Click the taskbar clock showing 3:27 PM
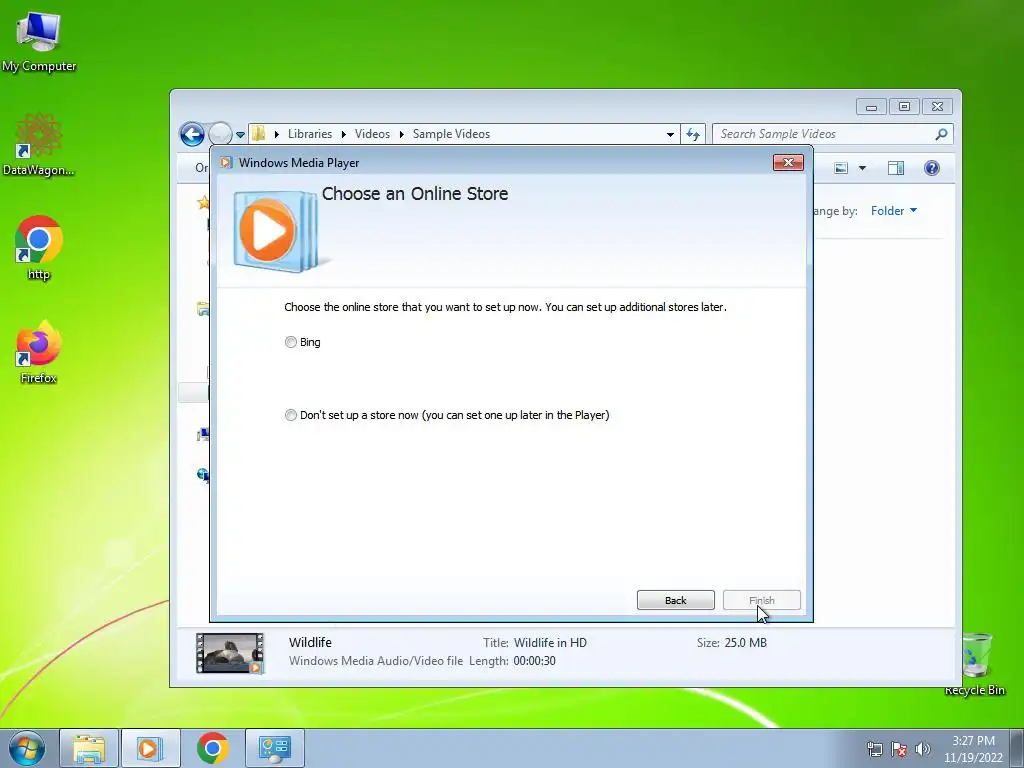1024x768 pixels. [973, 749]
